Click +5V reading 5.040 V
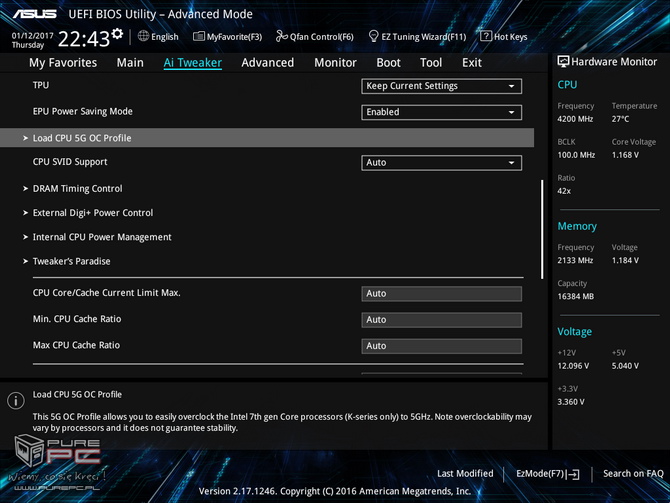 click(625, 366)
